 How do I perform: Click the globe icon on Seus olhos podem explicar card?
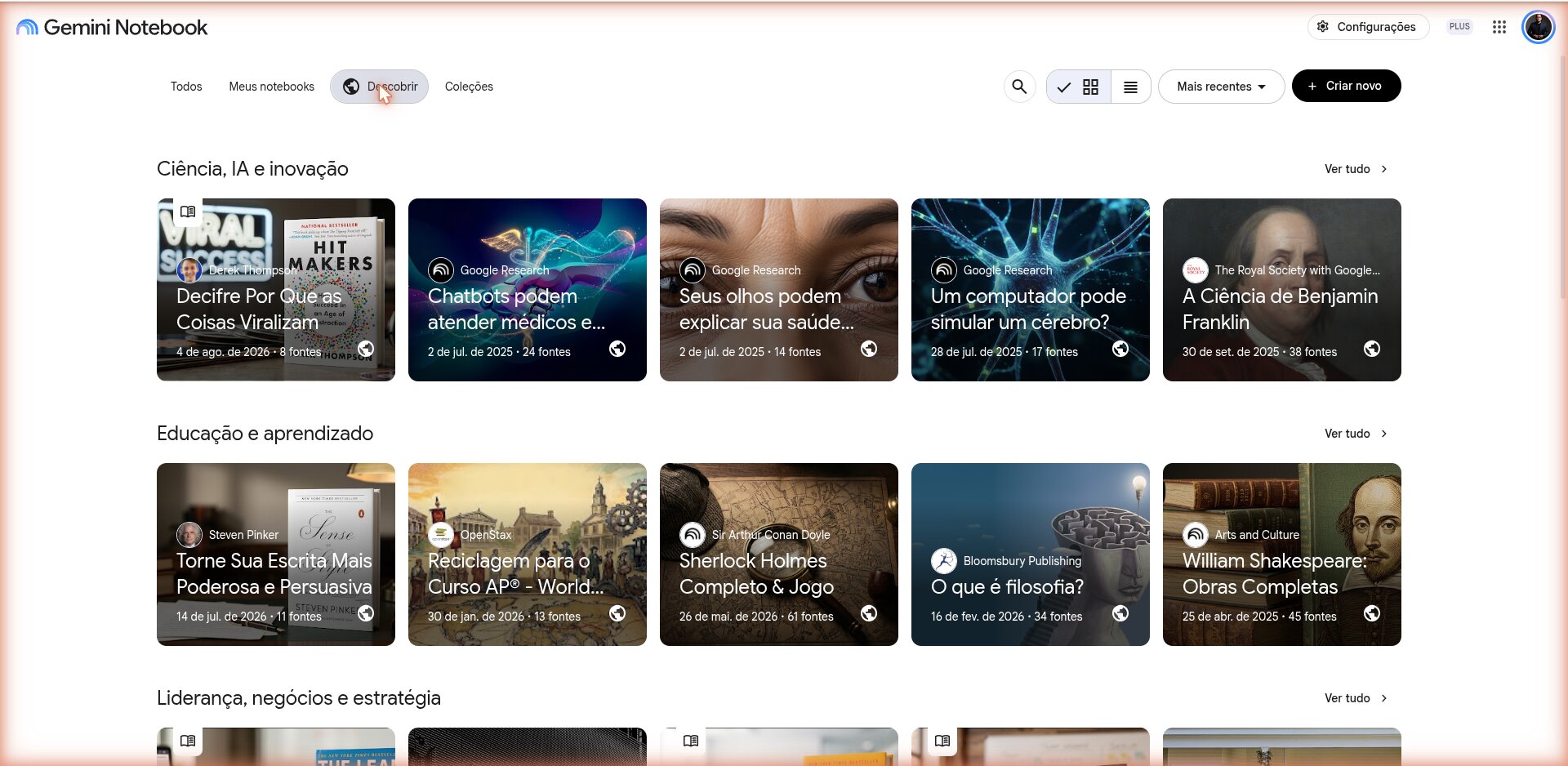(x=869, y=349)
